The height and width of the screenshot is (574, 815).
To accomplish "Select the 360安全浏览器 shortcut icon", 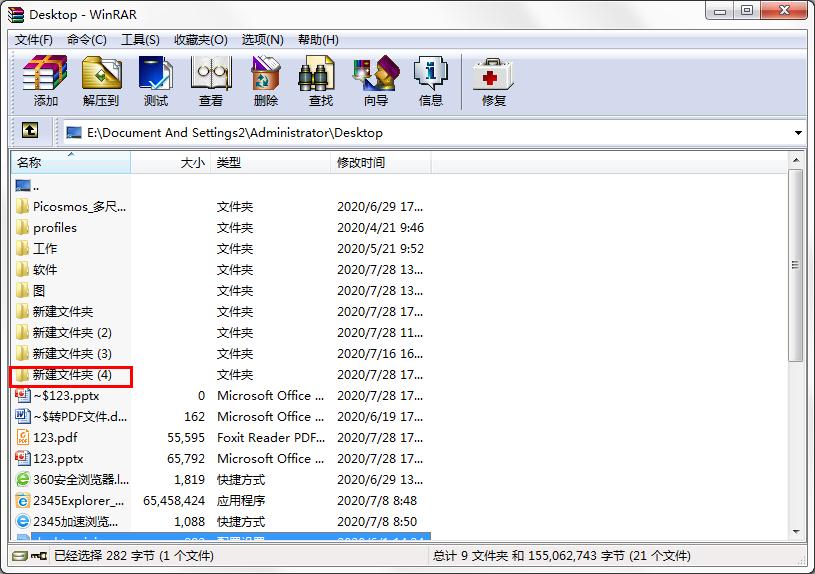I will point(23,479).
